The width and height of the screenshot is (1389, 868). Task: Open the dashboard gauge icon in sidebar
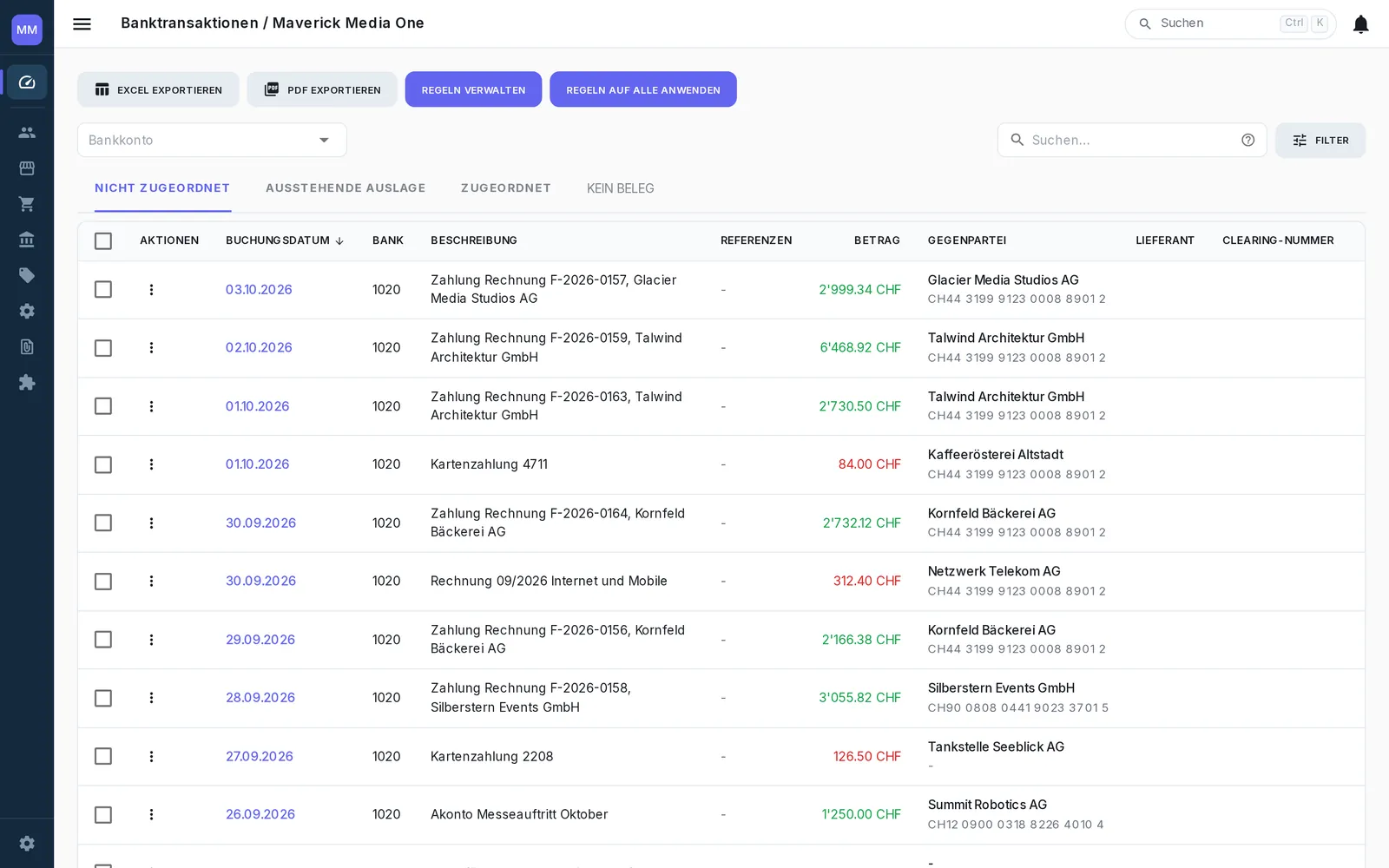pyautogui.click(x=27, y=82)
